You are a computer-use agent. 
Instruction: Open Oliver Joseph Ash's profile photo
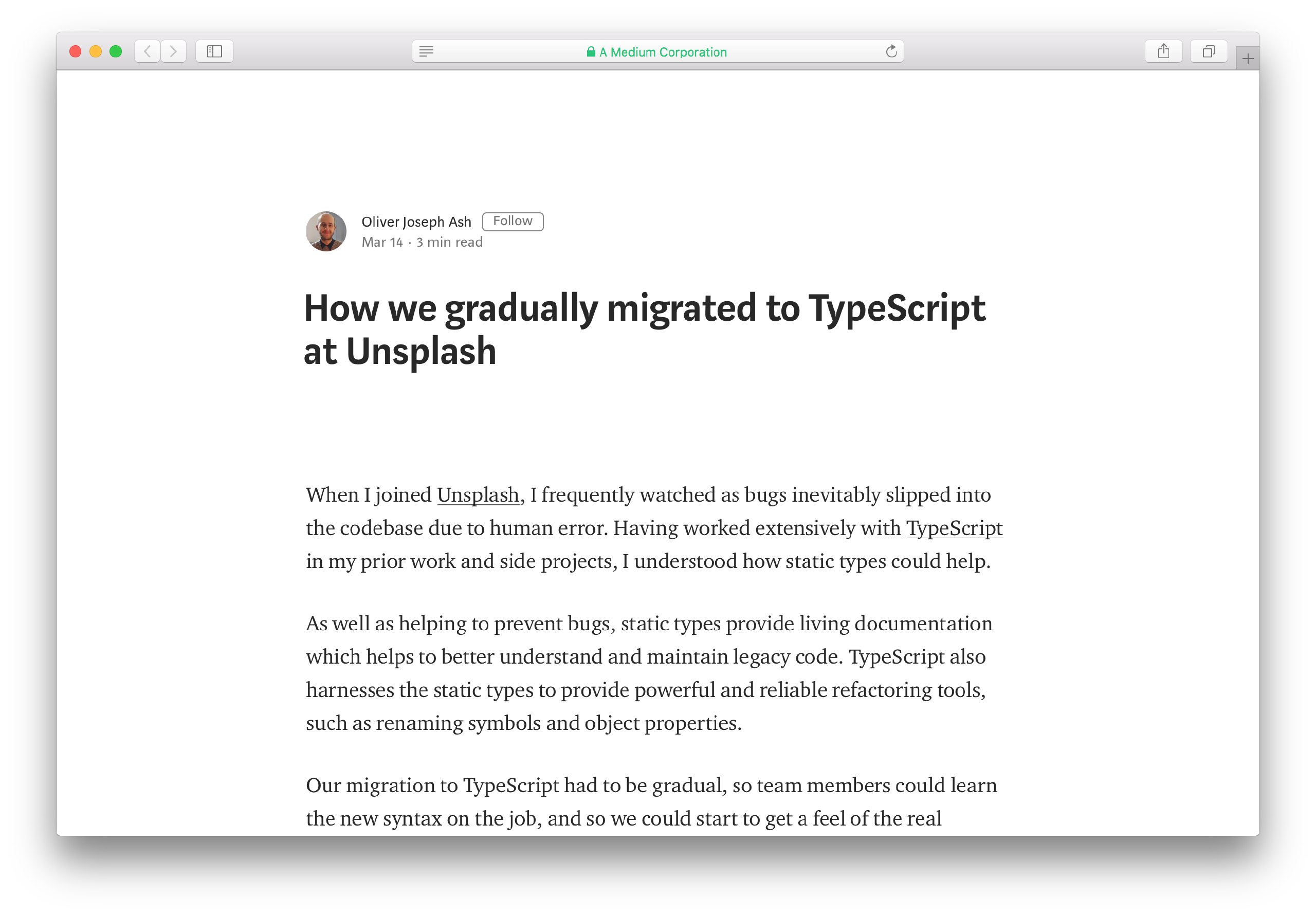coord(326,231)
